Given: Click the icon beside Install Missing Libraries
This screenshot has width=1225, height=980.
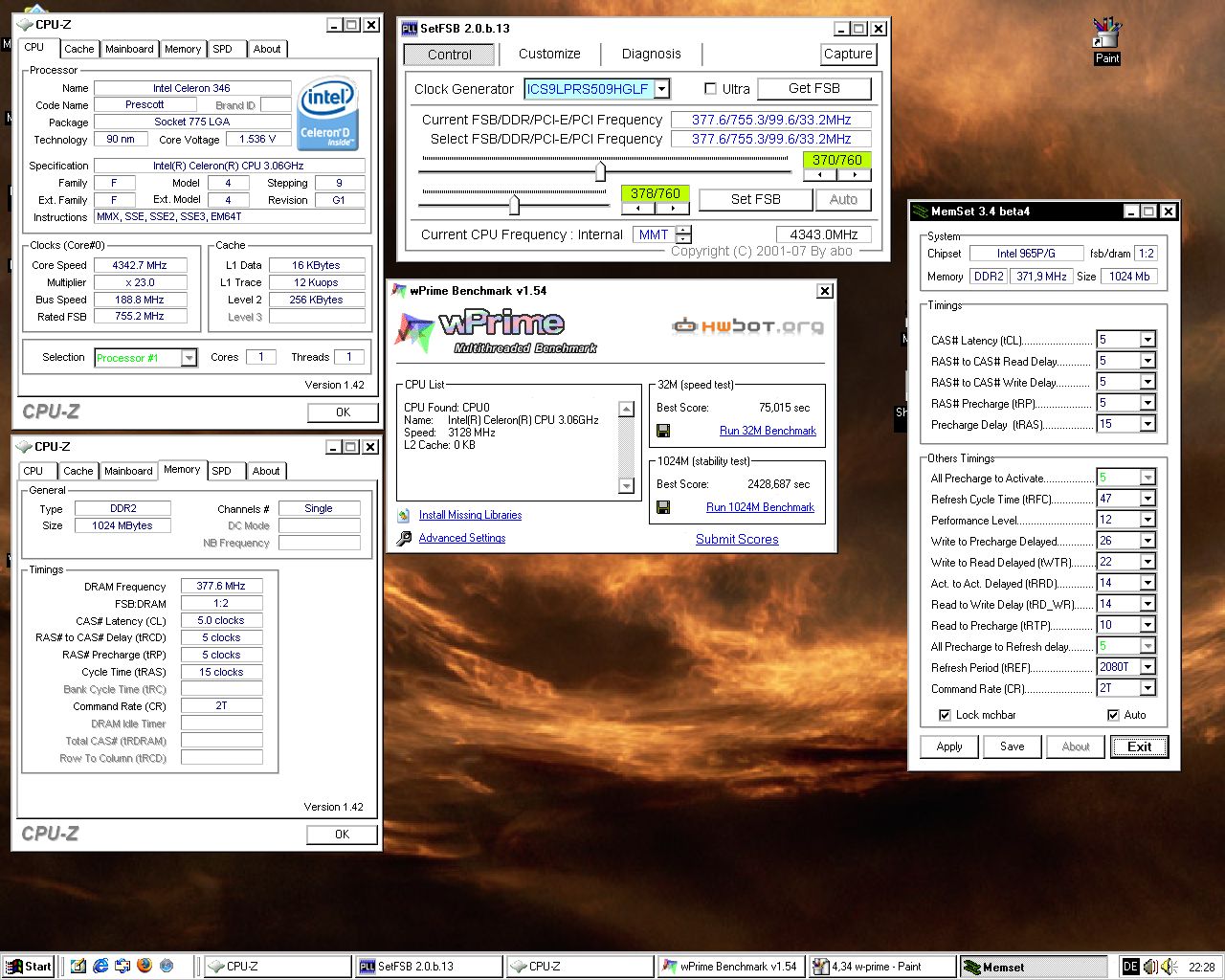Looking at the screenshot, I should [404, 515].
